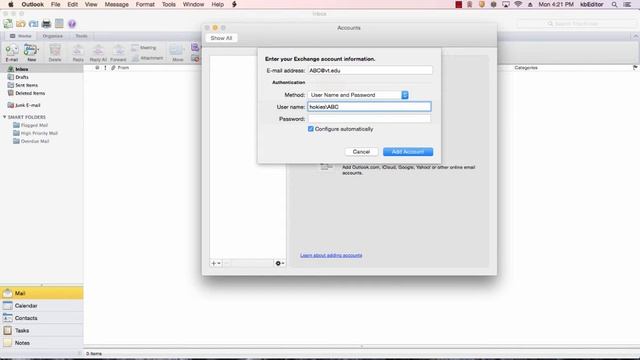Image resolution: width=640 pixels, height=360 pixels.
Task: Click the E-mail address field
Action: coord(370,71)
